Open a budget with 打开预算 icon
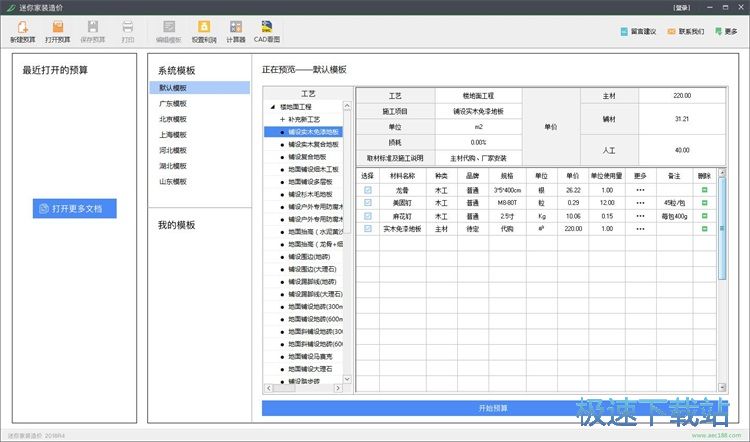Viewport: 750px width, 442px height. pos(56,27)
